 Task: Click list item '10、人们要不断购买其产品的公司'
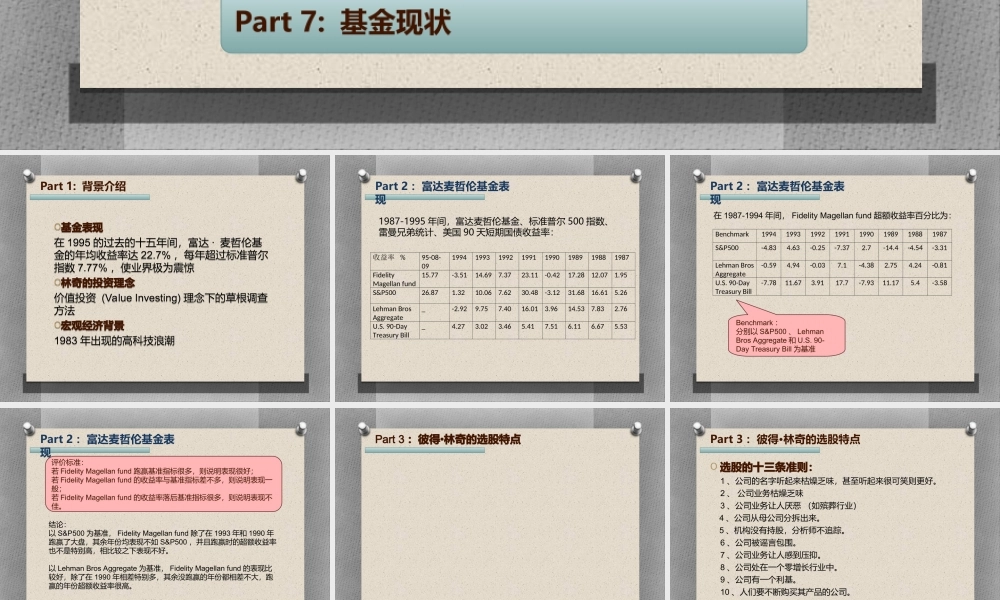click(785, 592)
